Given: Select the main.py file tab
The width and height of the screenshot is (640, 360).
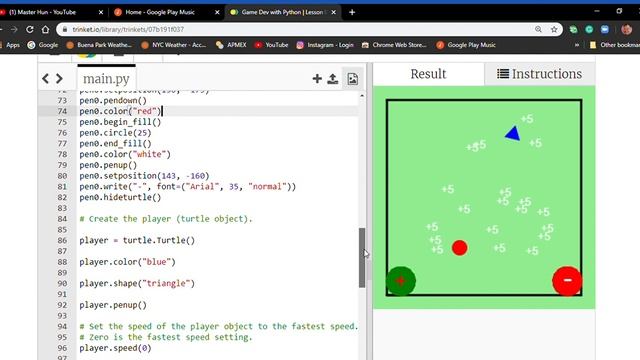Looking at the screenshot, I should [106, 78].
